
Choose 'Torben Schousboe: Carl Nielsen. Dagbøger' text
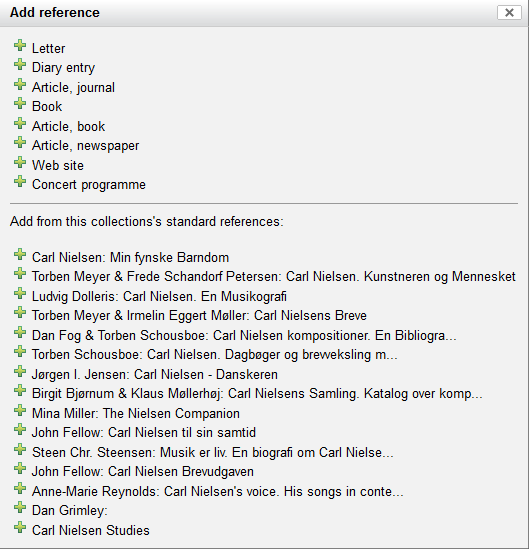(x=215, y=355)
